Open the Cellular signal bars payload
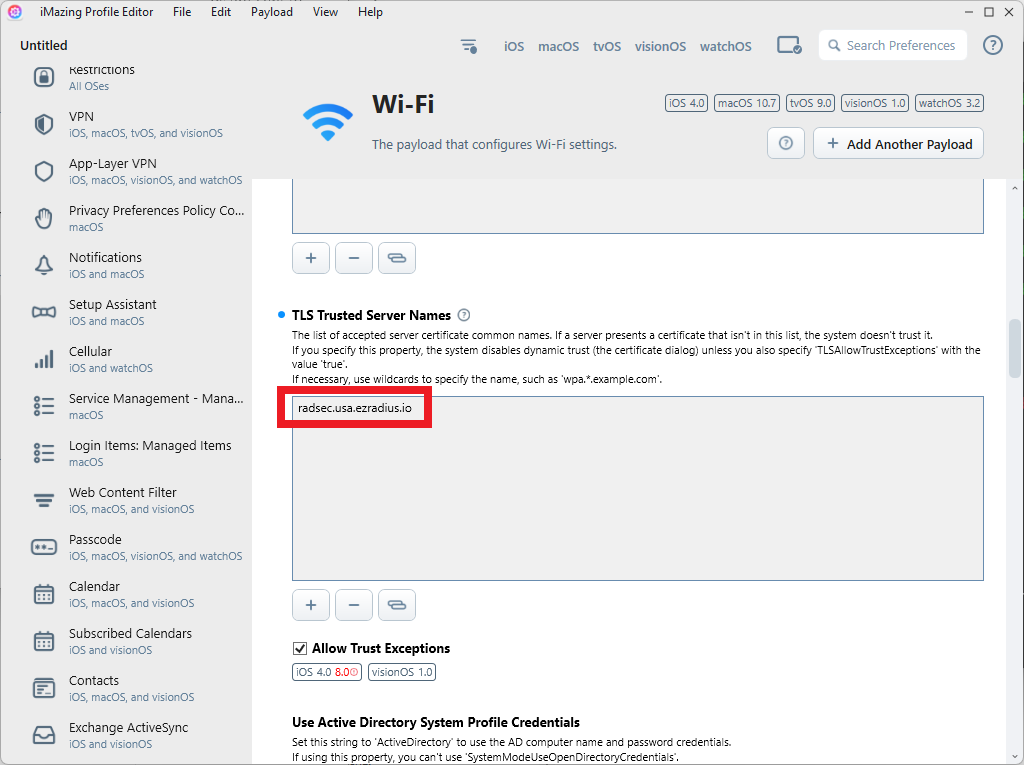The width and height of the screenshot is (1024, 765). pyautogui.click(x=44, y=359)
